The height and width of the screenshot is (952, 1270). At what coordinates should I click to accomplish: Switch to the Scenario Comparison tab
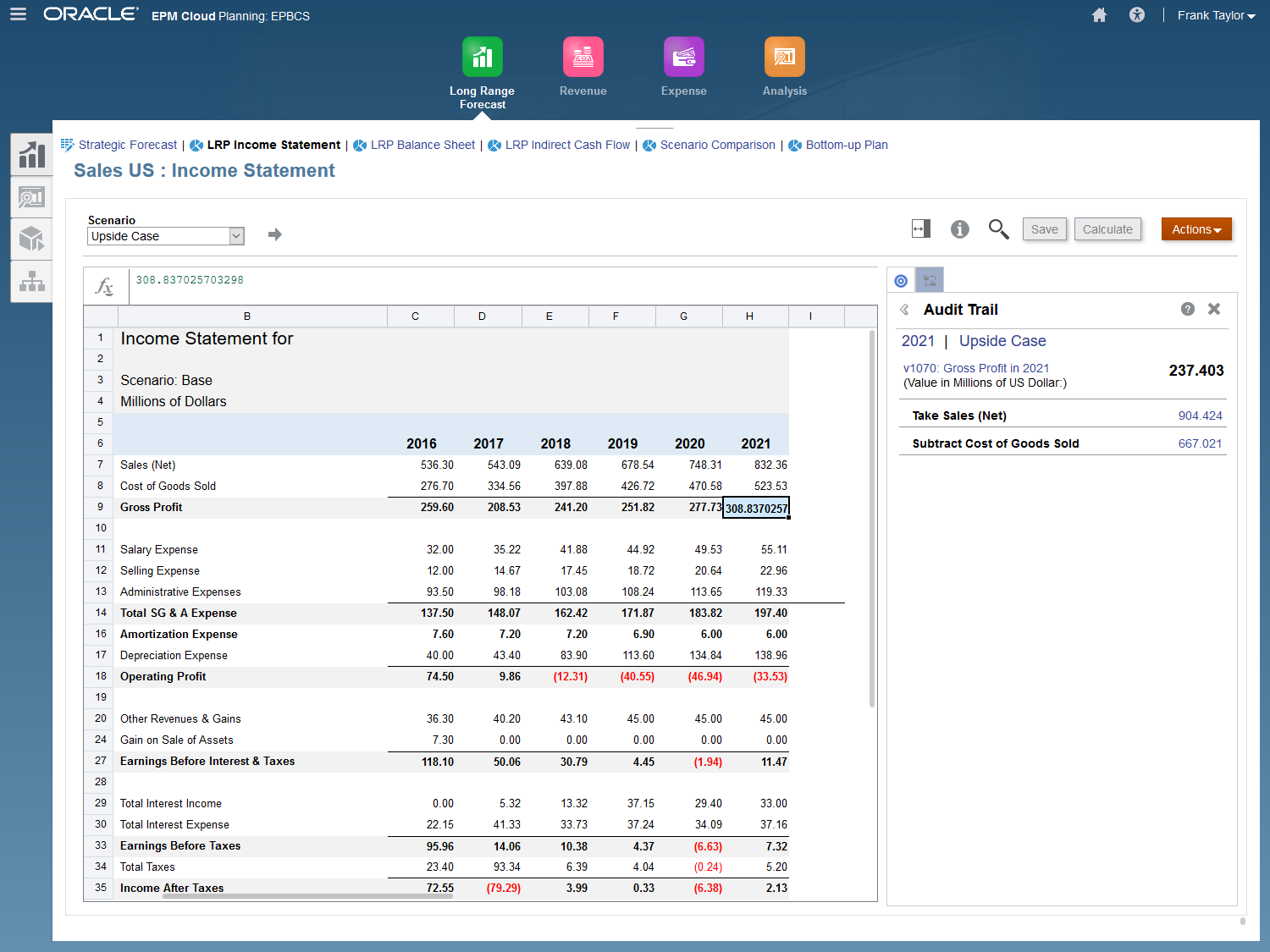[x=717, y=145]
